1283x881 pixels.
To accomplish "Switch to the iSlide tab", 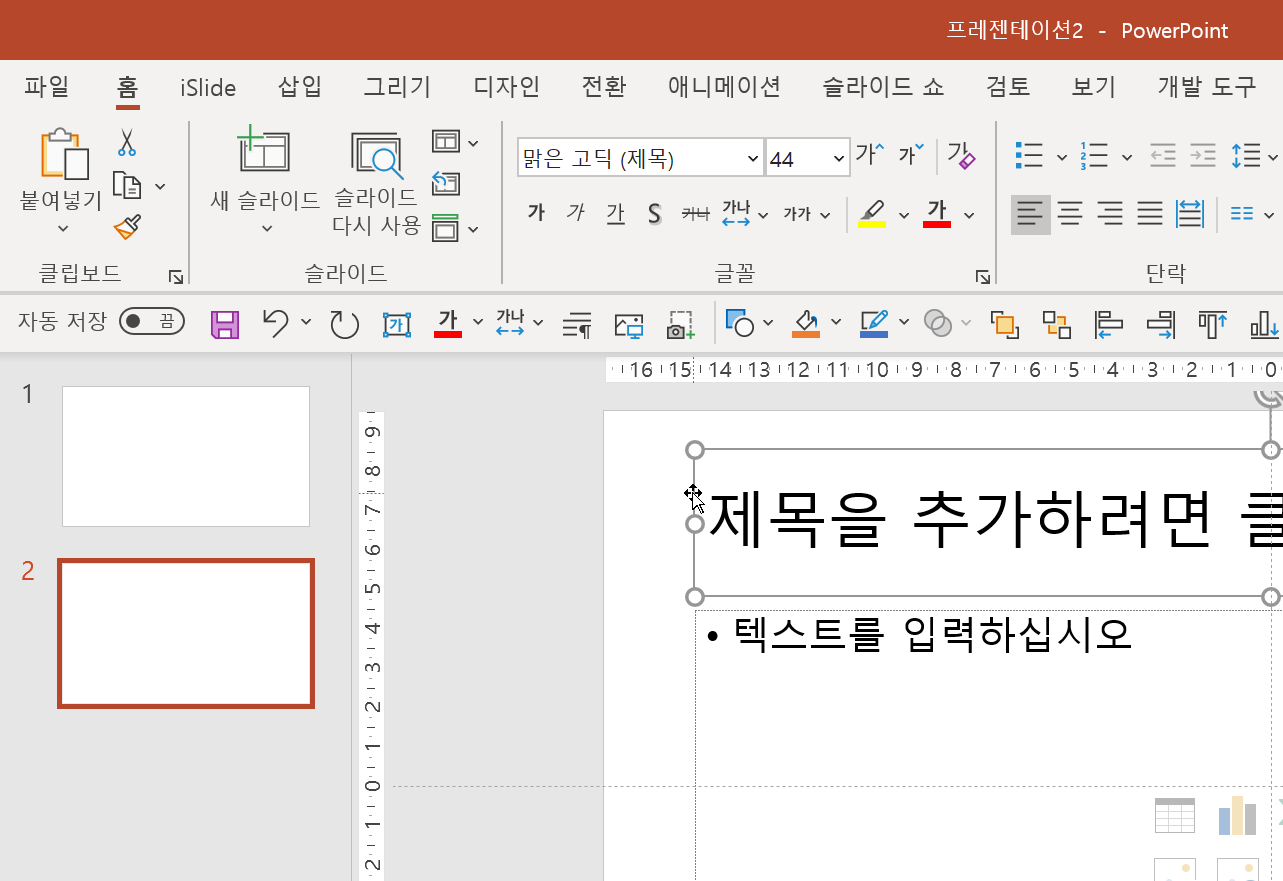I will 208,87.
